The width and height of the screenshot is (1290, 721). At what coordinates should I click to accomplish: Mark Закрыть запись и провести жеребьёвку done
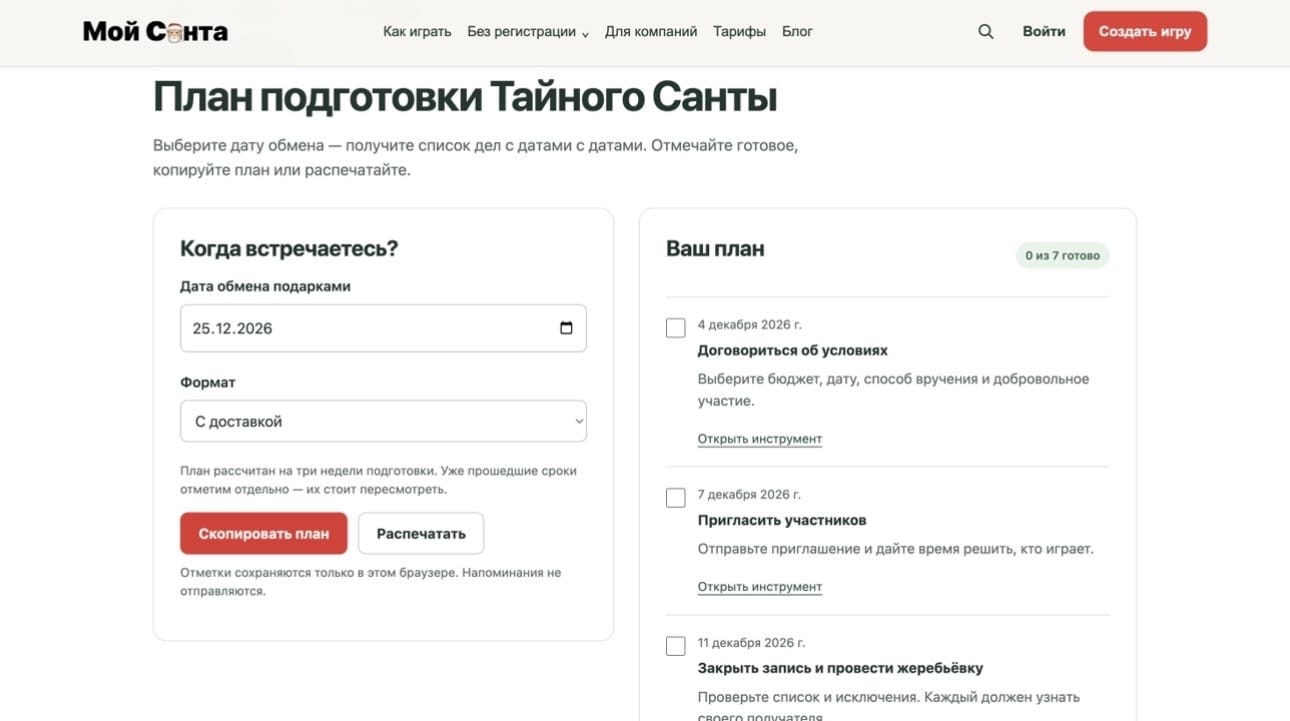click(x=676, y=646)
